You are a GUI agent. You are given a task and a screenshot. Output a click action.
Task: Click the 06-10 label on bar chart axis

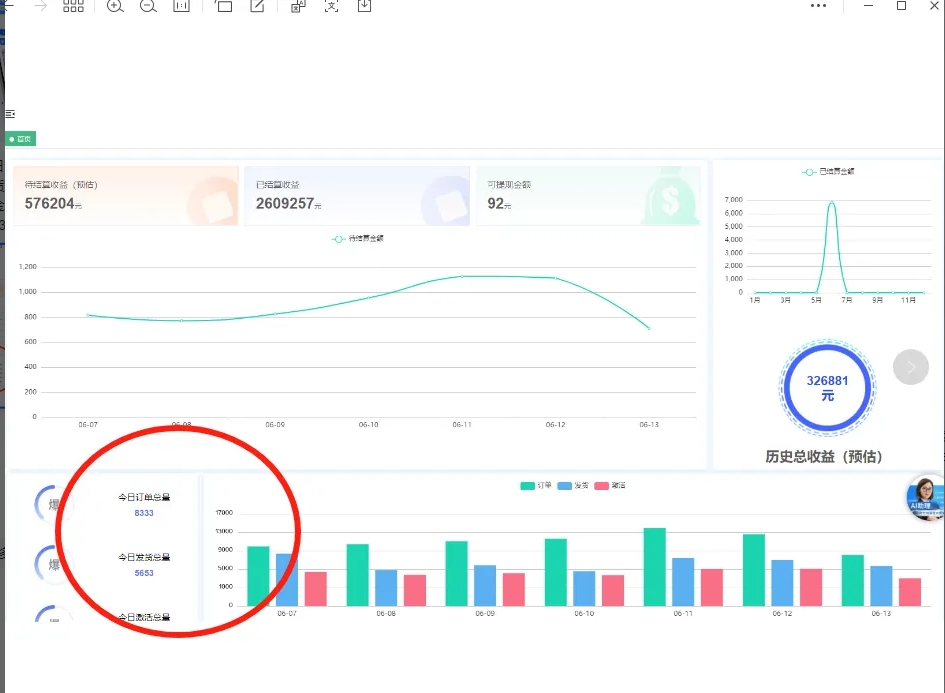584,613
